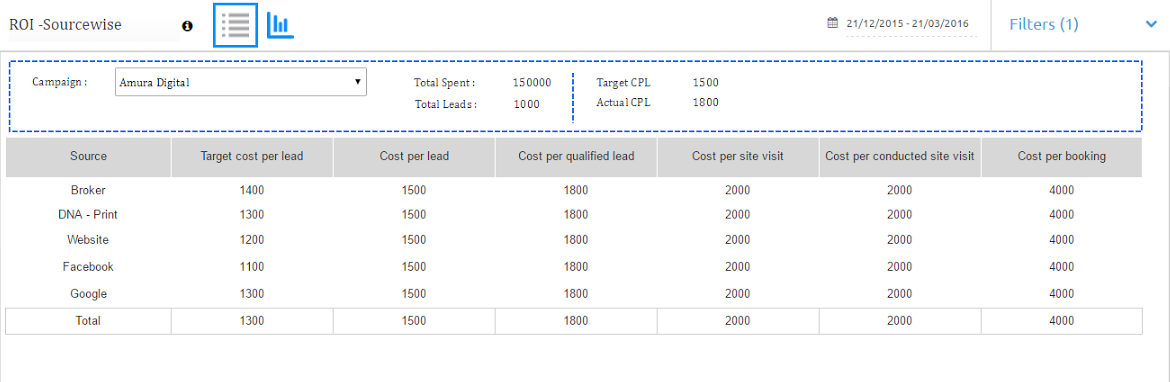This screenshot has width=1170, height=382.
Task: Click the Cost per lead column header
Action: [x=414, y=157]
